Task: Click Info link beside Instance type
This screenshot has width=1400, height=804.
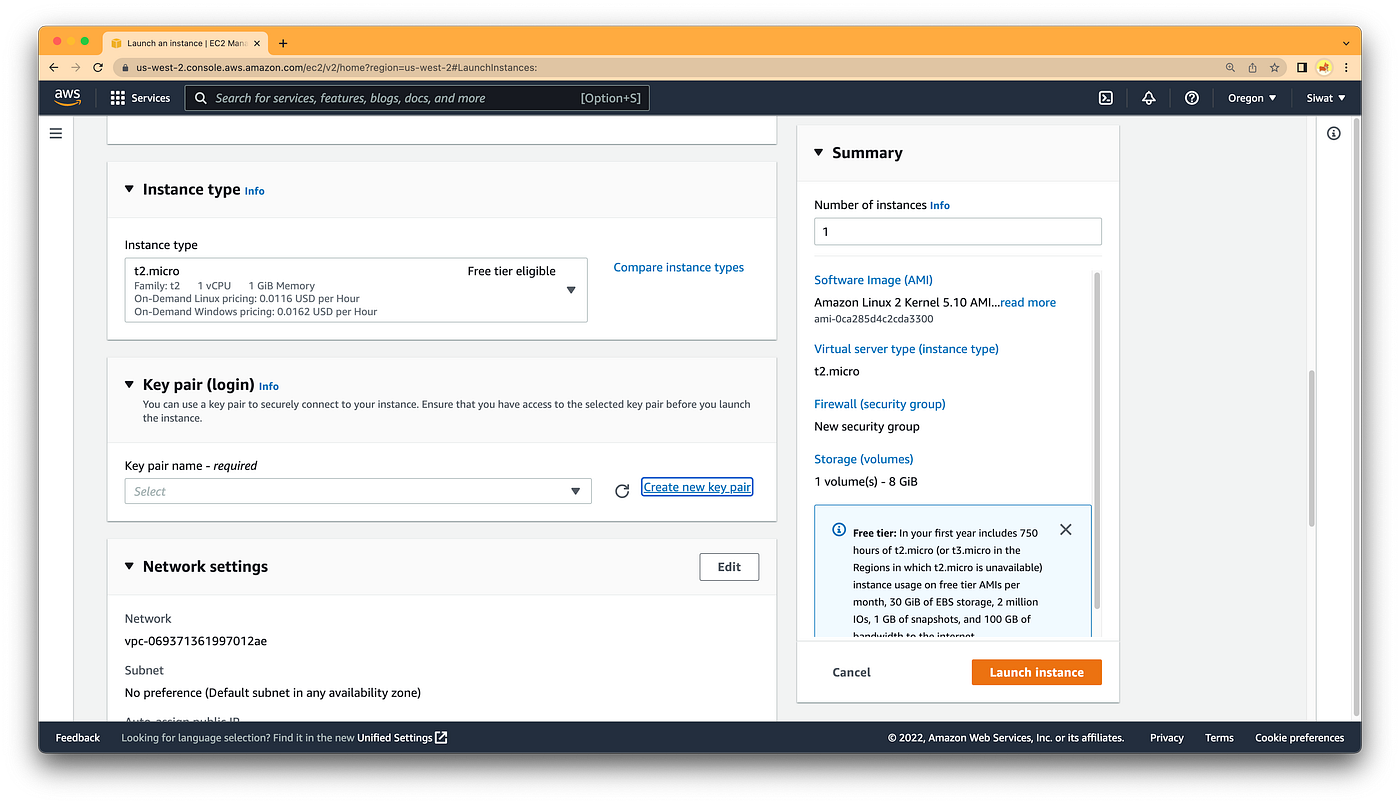Action: pyautogui.click(x=255, y=191)
